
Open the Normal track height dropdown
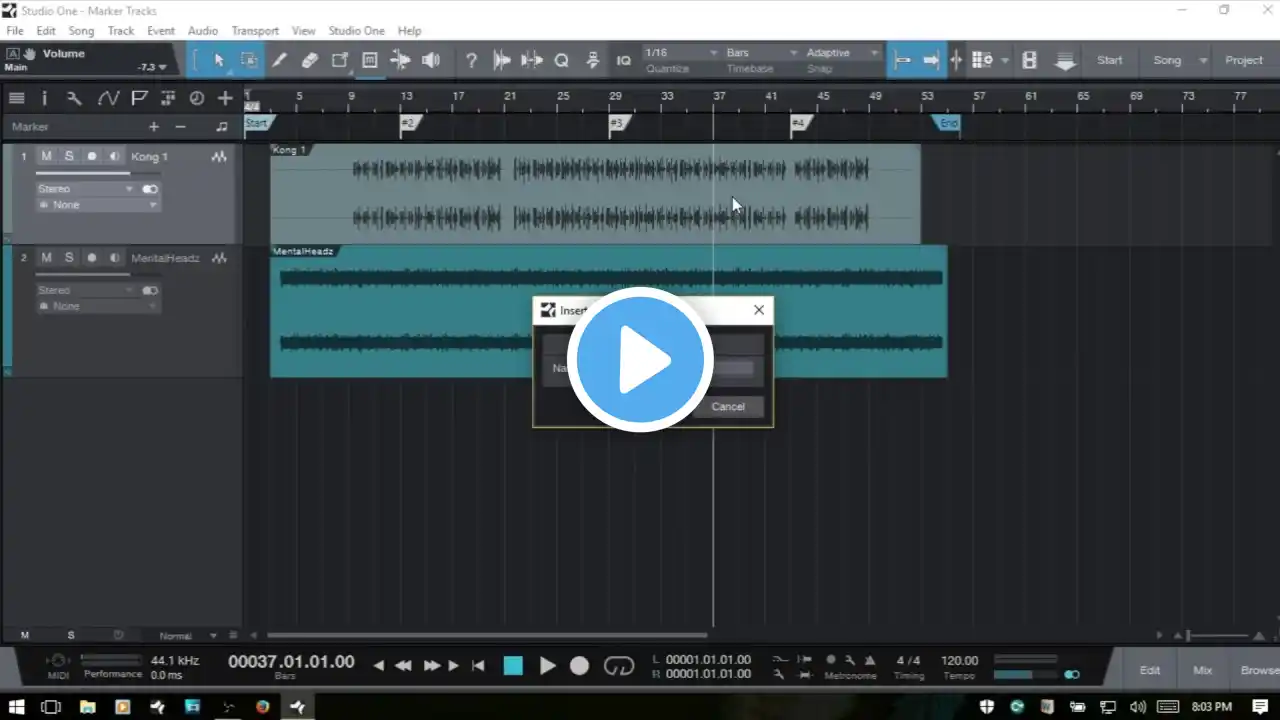pyautogui.click(x=187, y=636)
